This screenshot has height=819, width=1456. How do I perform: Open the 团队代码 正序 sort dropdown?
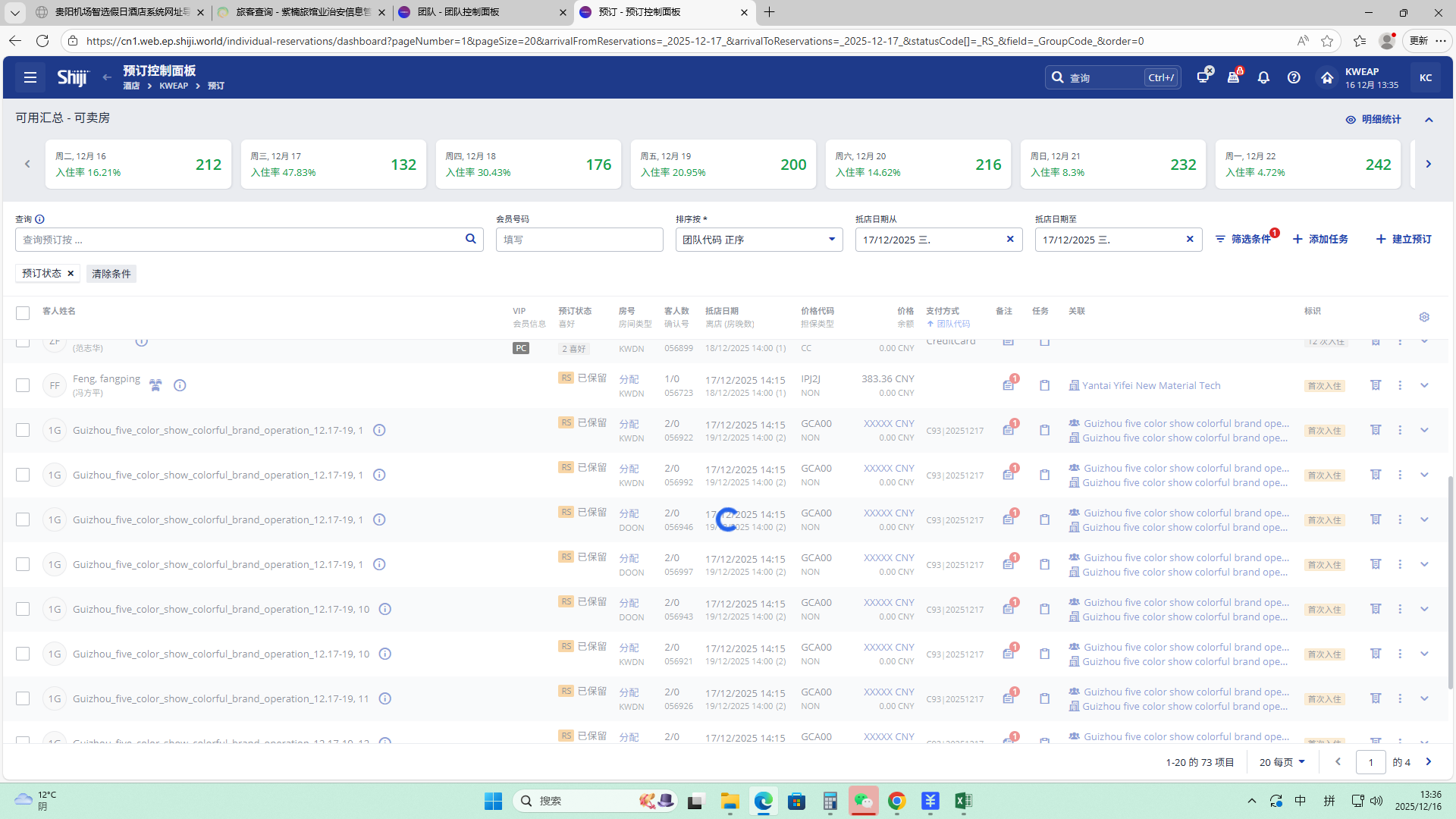(758, 240)
